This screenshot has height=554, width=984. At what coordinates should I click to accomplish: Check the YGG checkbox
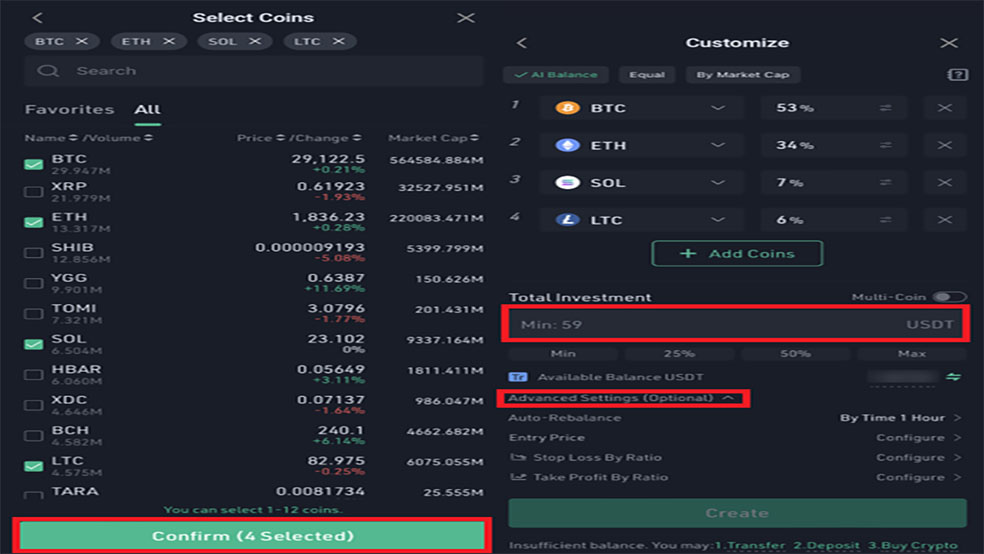[33, 283]
